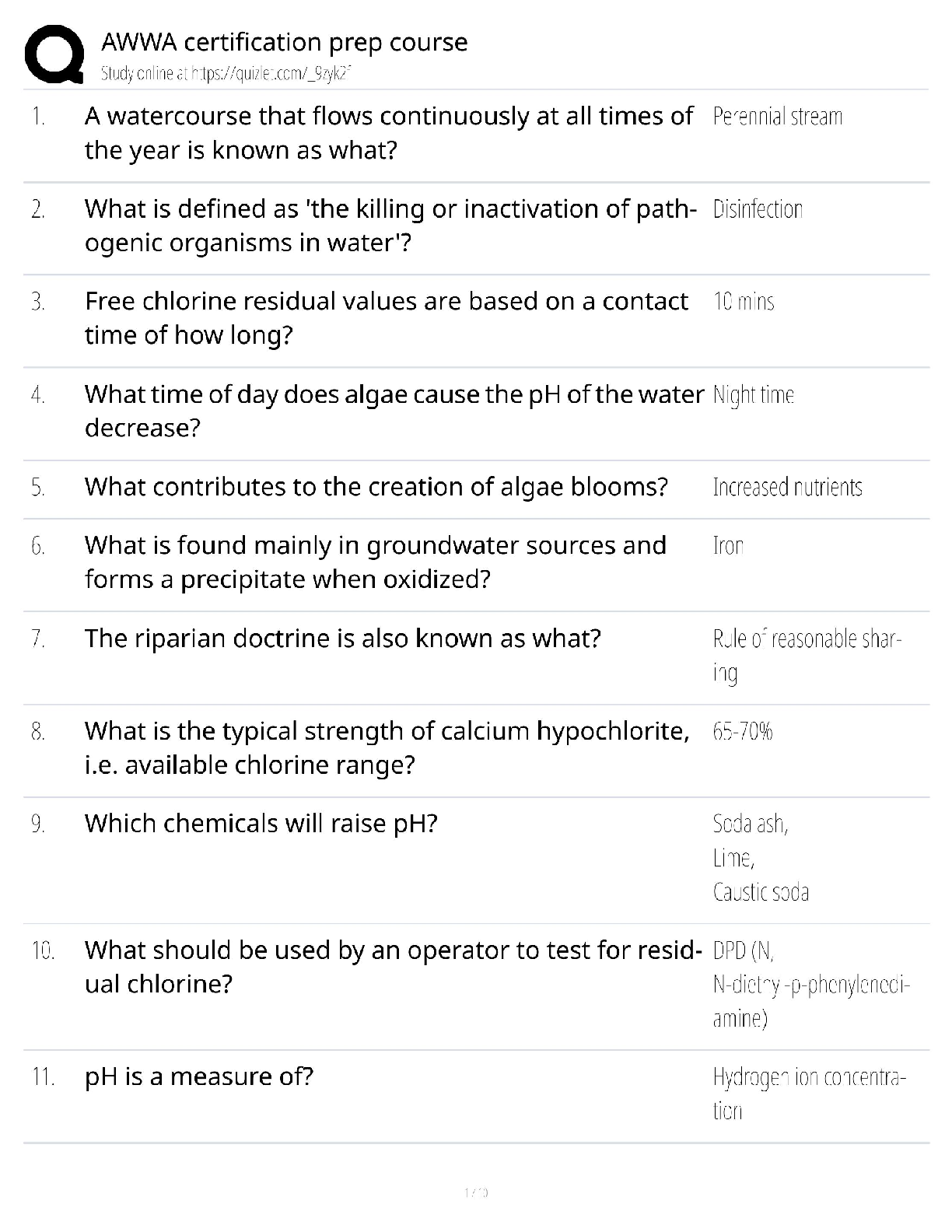
Task: Click 'Caustic soda' in the answer list
Action: pyautogui.click(x=761, y=892)
